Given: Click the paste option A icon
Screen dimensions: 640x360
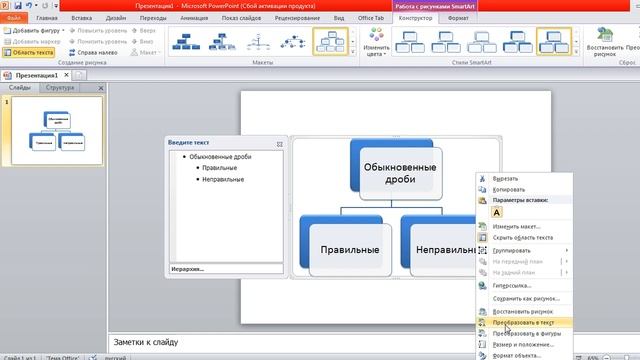Looking at the screenshot, I should pos(497,213).
